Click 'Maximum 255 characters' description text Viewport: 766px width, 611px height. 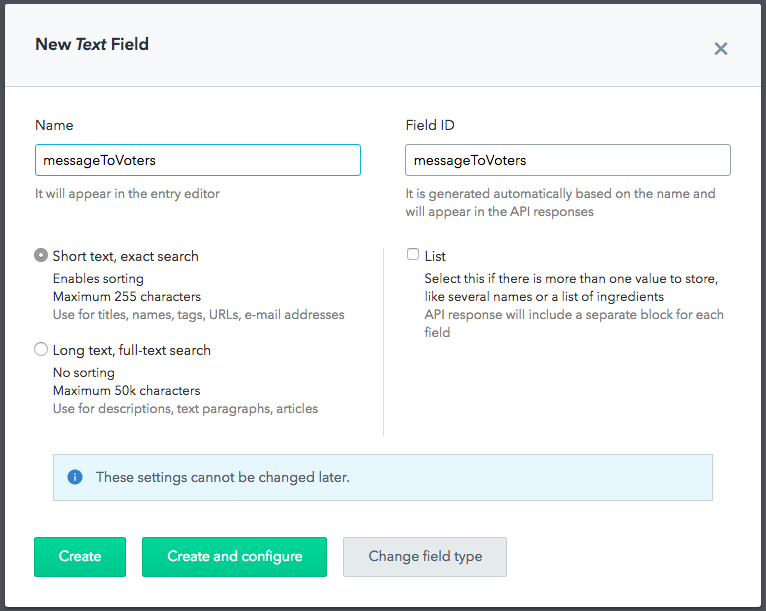pos(127,296)
